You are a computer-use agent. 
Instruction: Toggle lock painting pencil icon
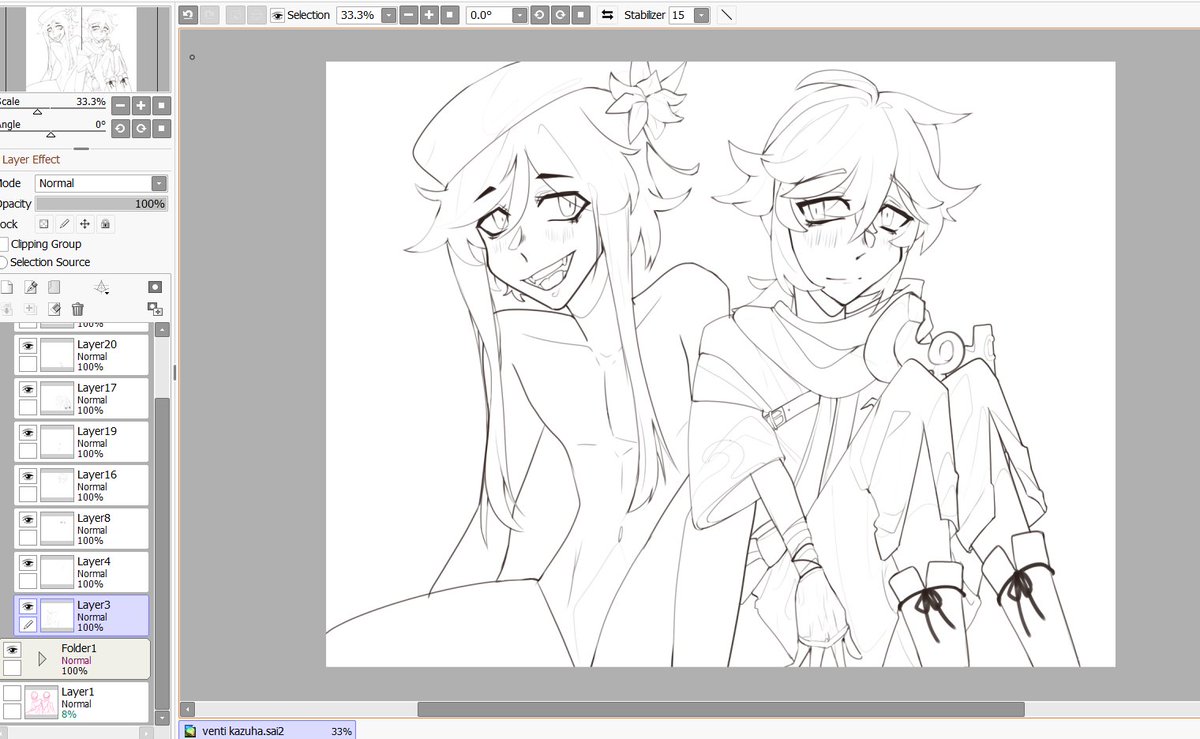[x=64, y=225]
